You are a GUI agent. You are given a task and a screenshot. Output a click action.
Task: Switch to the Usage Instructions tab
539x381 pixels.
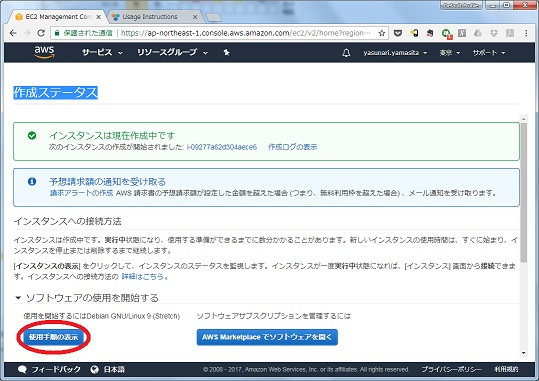pos(153,17)
